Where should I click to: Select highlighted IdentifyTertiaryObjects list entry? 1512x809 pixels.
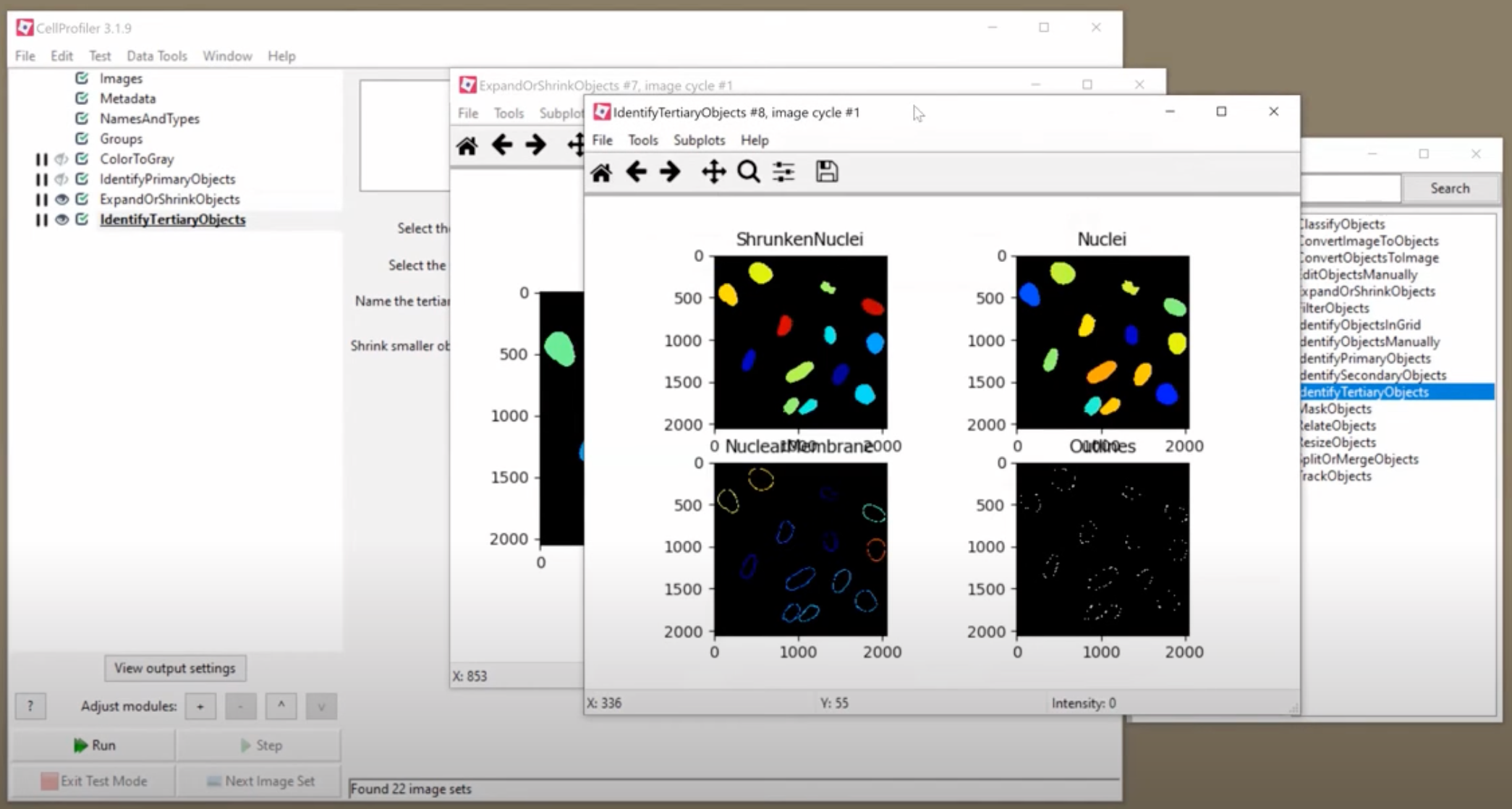point(1398,392)
